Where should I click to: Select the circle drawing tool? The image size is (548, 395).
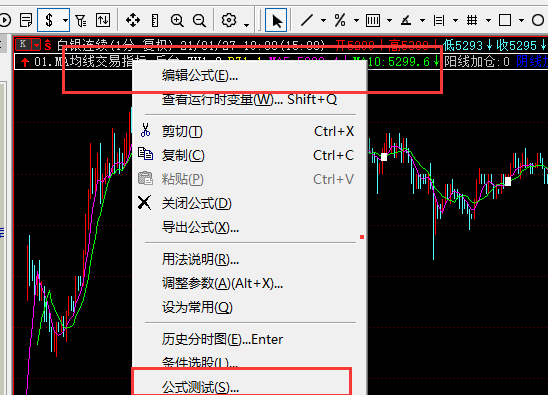click(538, 20)
